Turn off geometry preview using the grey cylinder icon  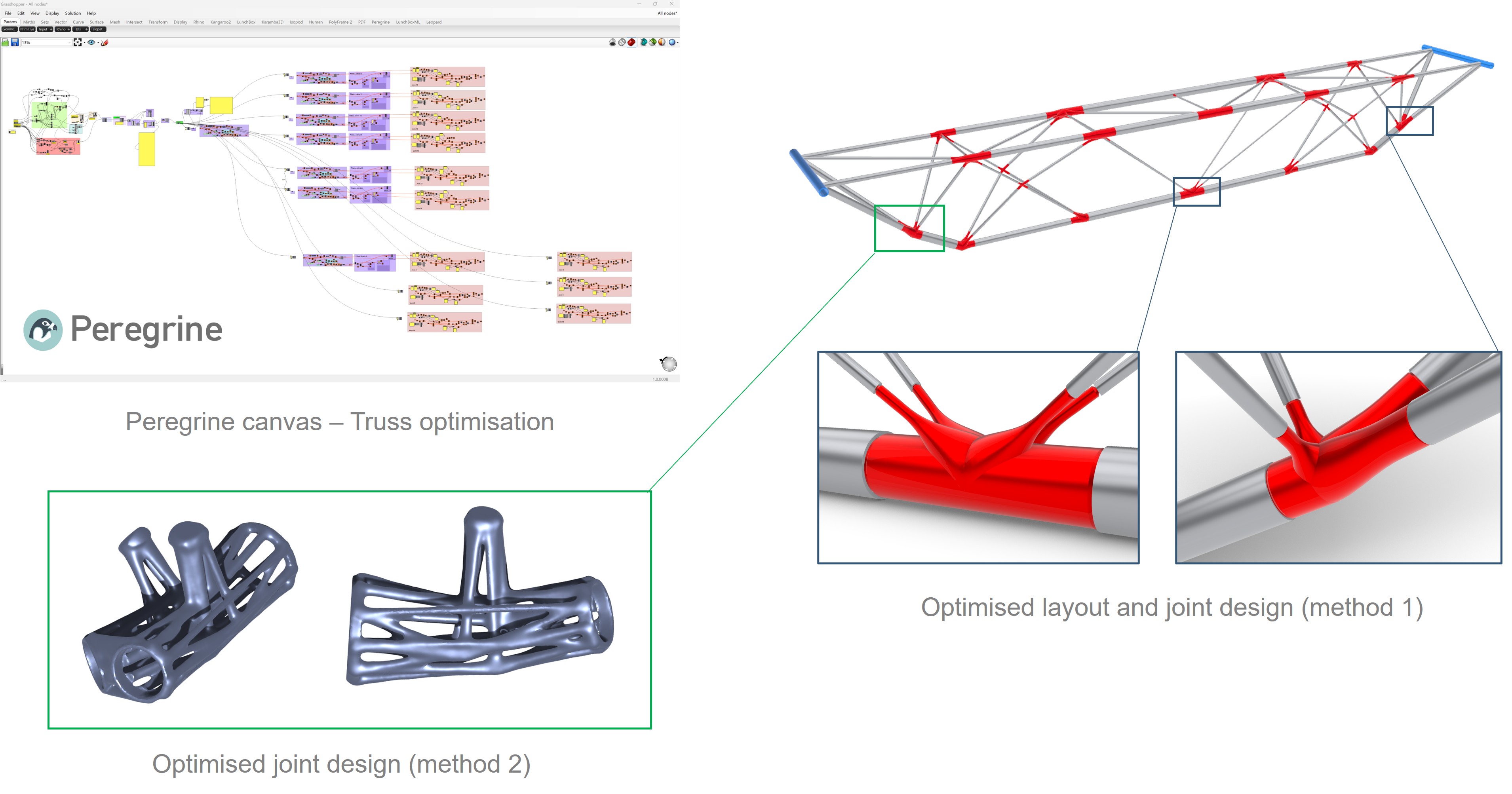coord(613,42)
